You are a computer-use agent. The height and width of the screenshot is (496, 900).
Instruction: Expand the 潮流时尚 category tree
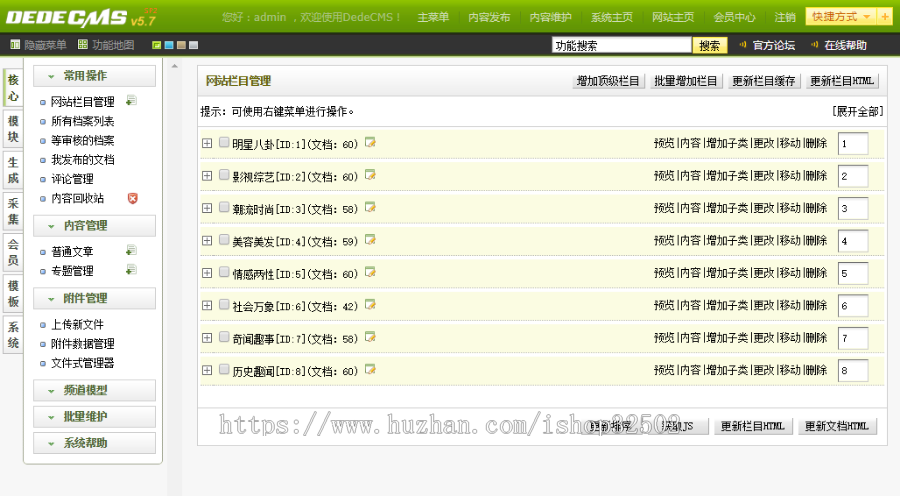207,208
